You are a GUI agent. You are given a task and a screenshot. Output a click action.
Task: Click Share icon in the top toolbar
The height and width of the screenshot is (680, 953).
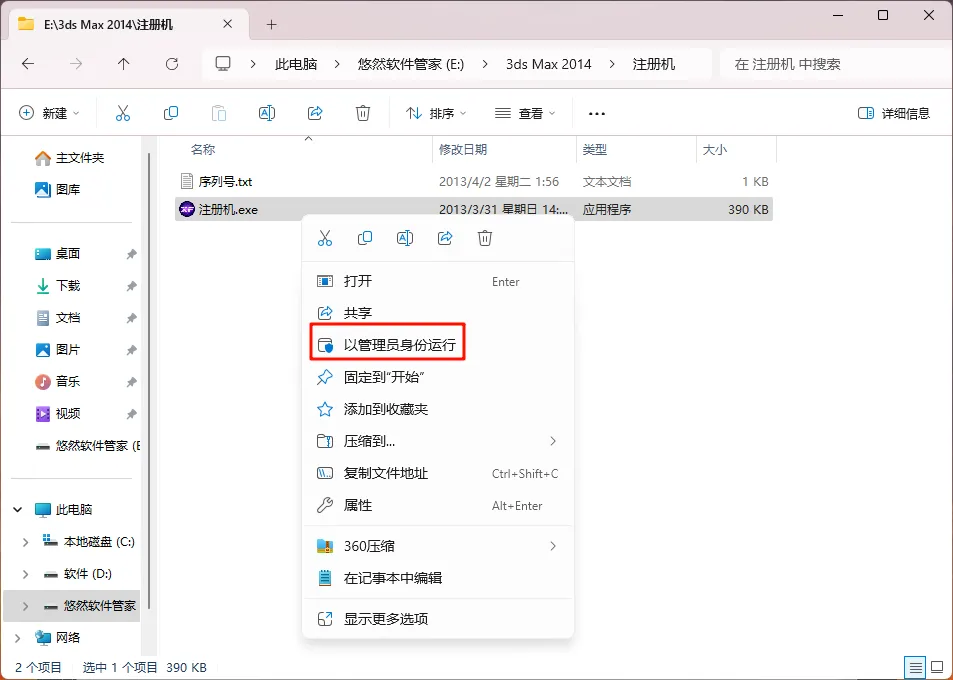click(315, 113)
